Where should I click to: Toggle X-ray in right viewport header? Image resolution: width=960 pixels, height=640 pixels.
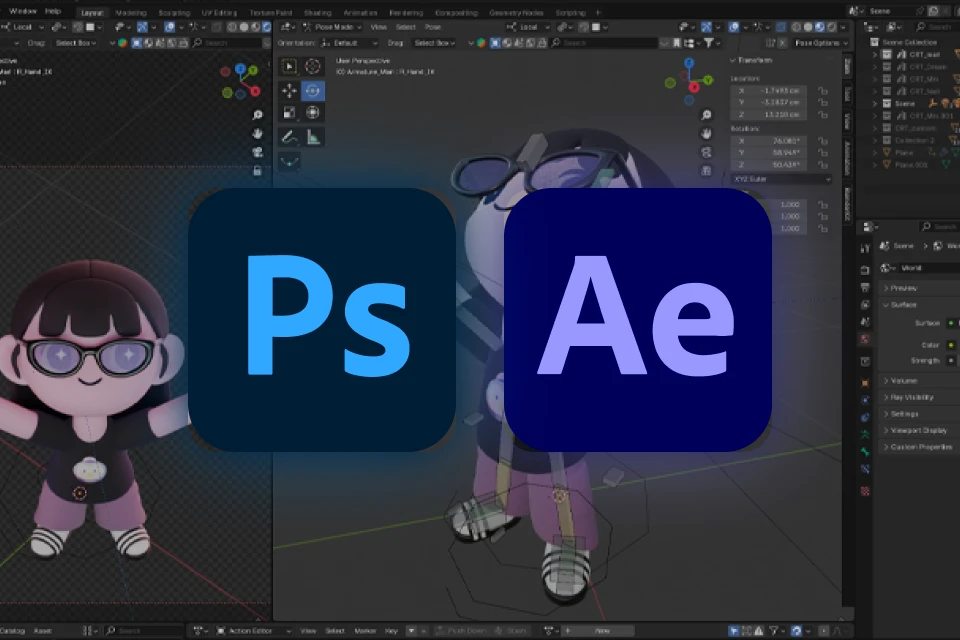[x=781, y=27]
